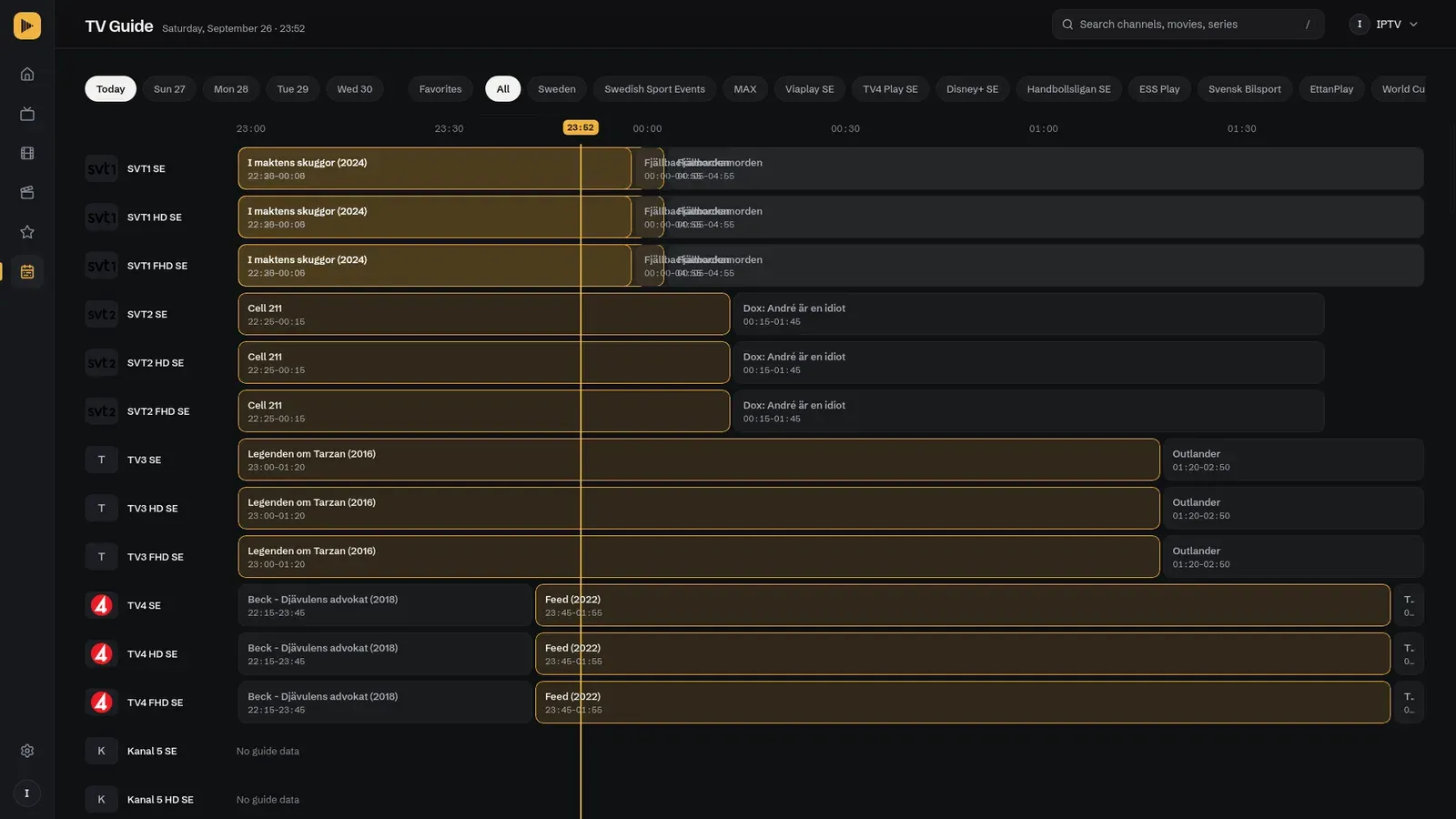Switch to Mon 28 day tab

point(231,89)
